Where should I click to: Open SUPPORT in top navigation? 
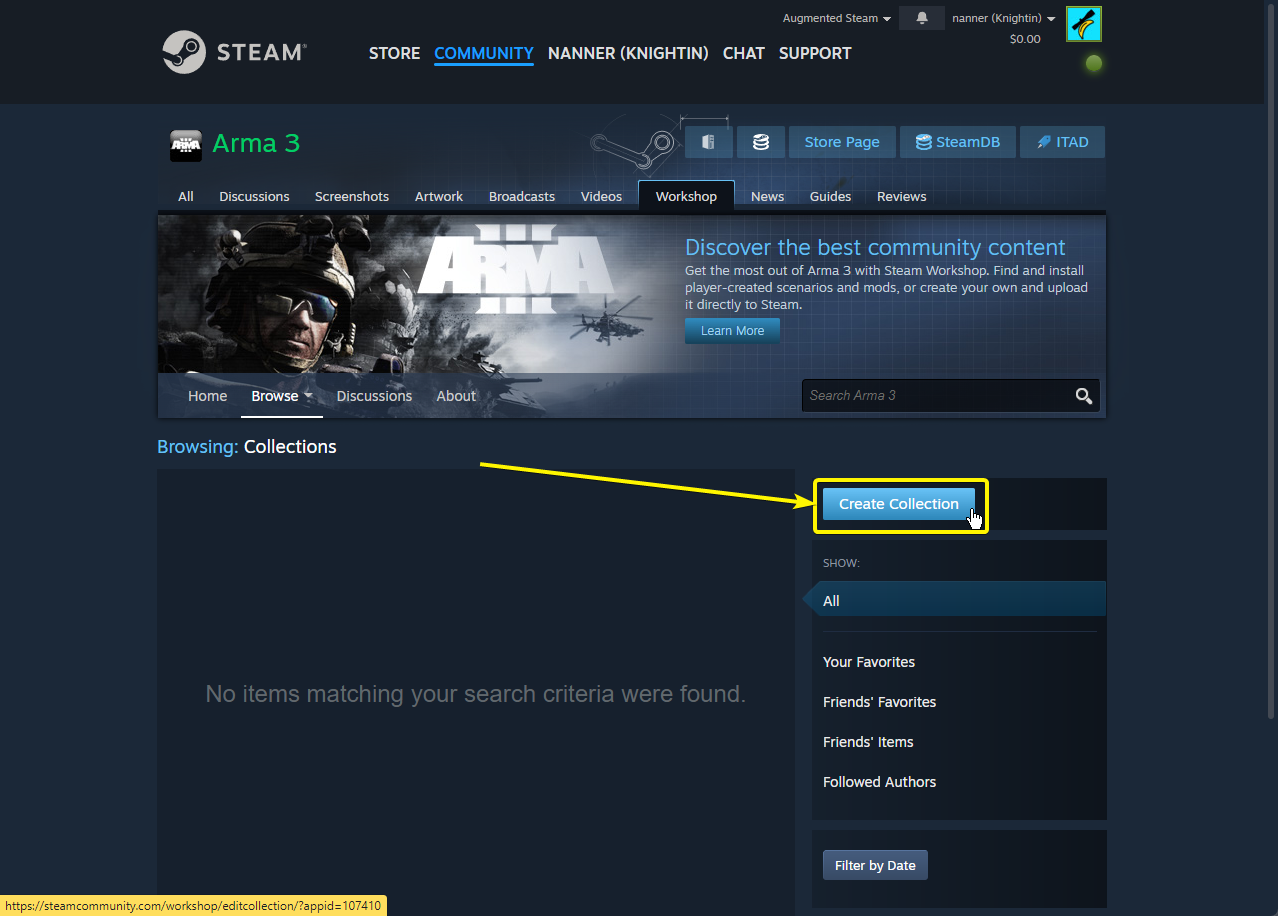[x=815, y=53]
